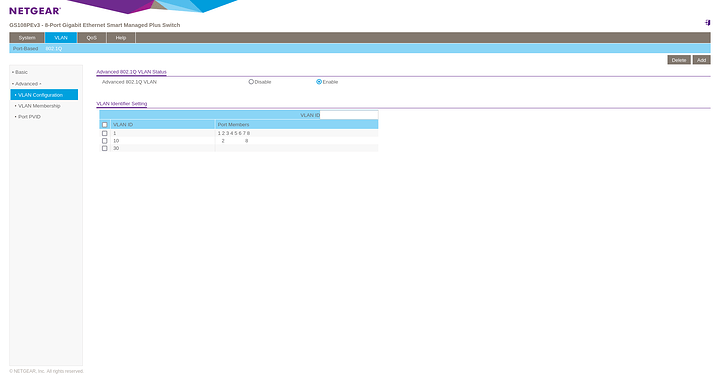The width and height of the screenshot is (720, 375).
Task: Select the VLAN tab
Action: [61, 38]
